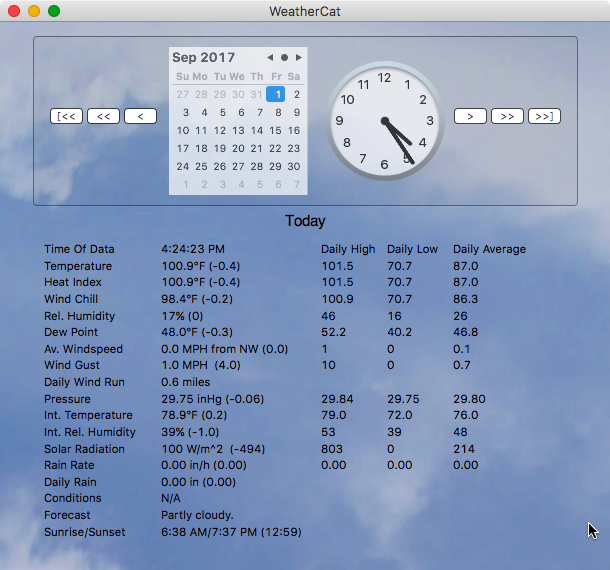Select September 8 in the calendar
610x570 pixels.
pyautogui.click(x=278, y=112)
